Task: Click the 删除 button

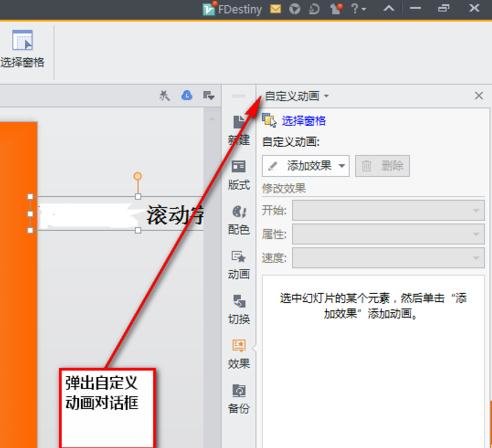Action: click(382, 166)
